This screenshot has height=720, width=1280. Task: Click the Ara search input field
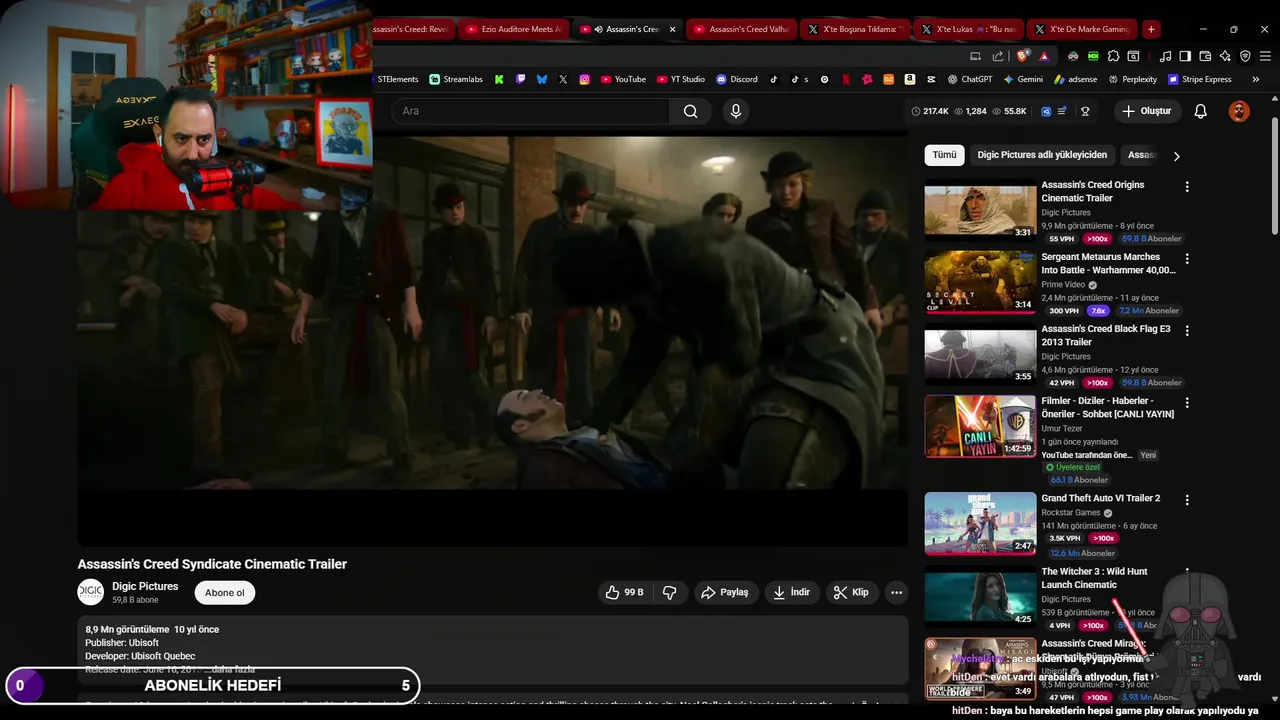point(530,111)
